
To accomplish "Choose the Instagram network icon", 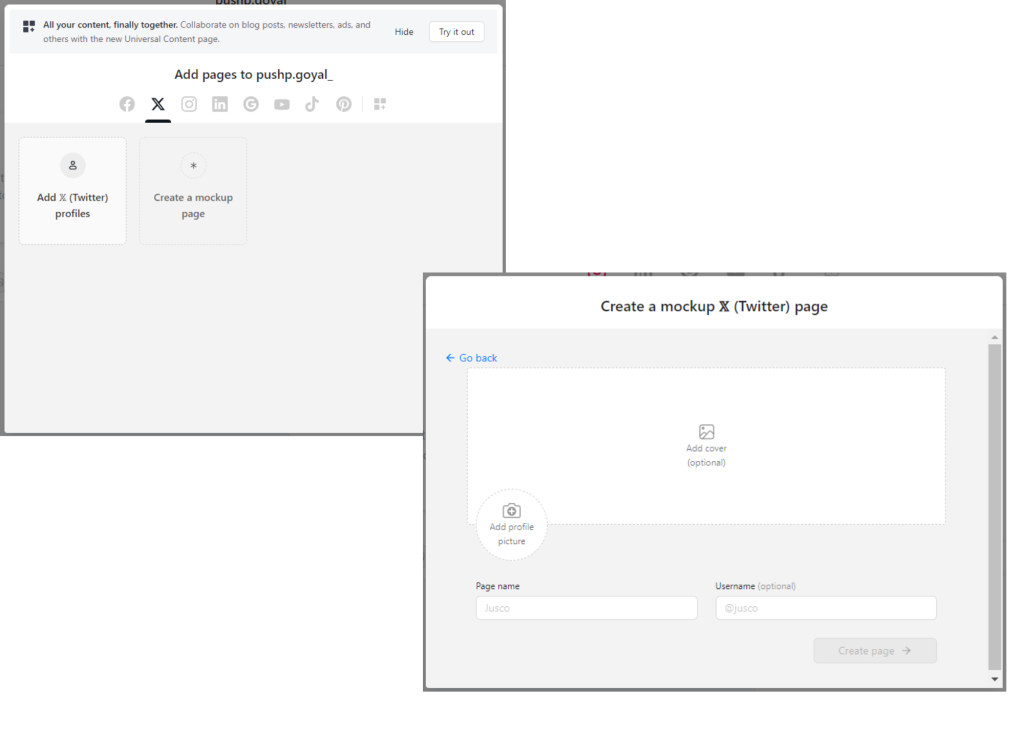I will pyautogui.click(x=189, y=104).
